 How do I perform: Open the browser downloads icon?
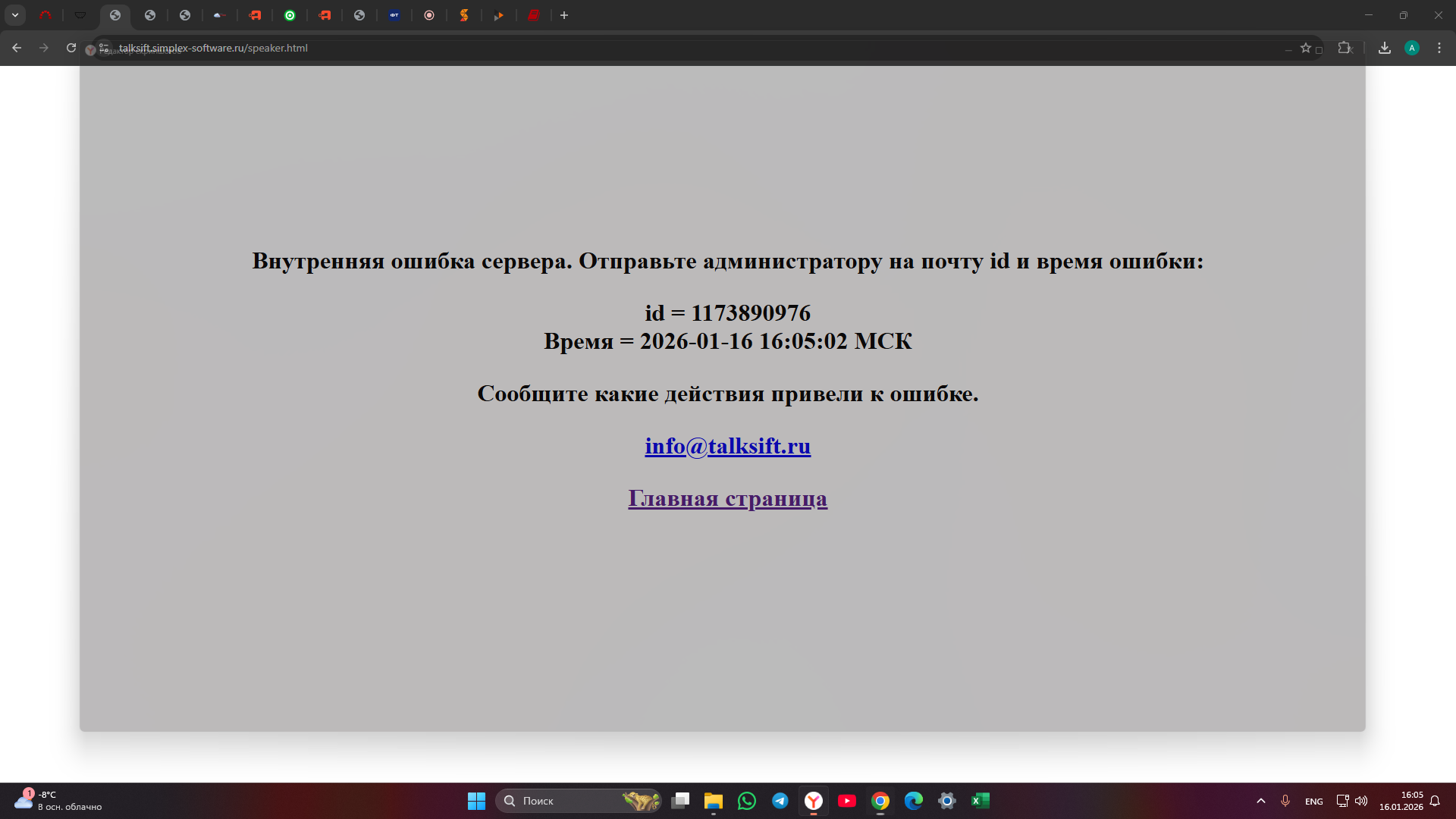(1384, 48)
